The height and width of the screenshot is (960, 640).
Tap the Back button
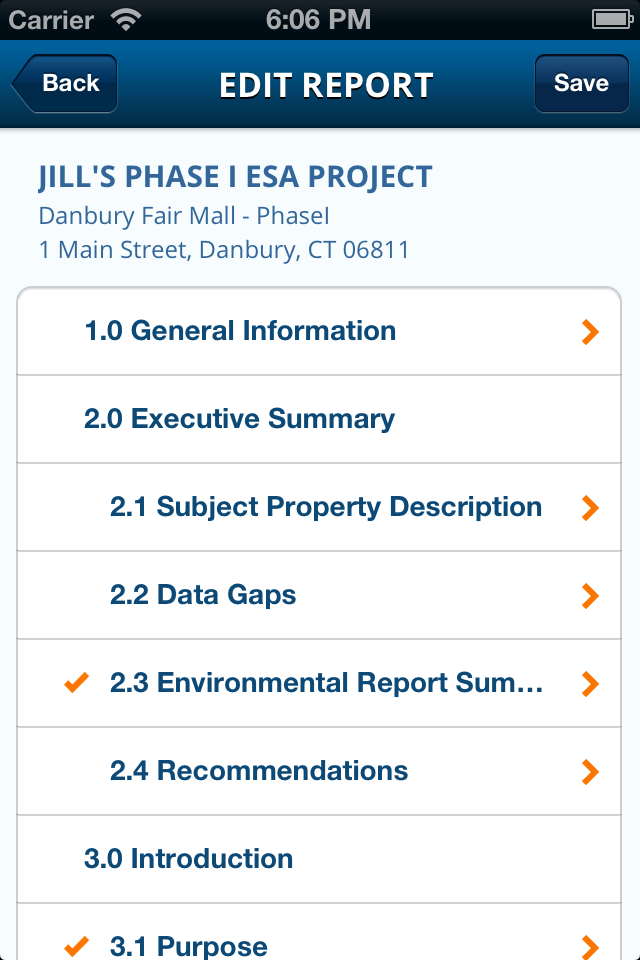tap(65, 83)
